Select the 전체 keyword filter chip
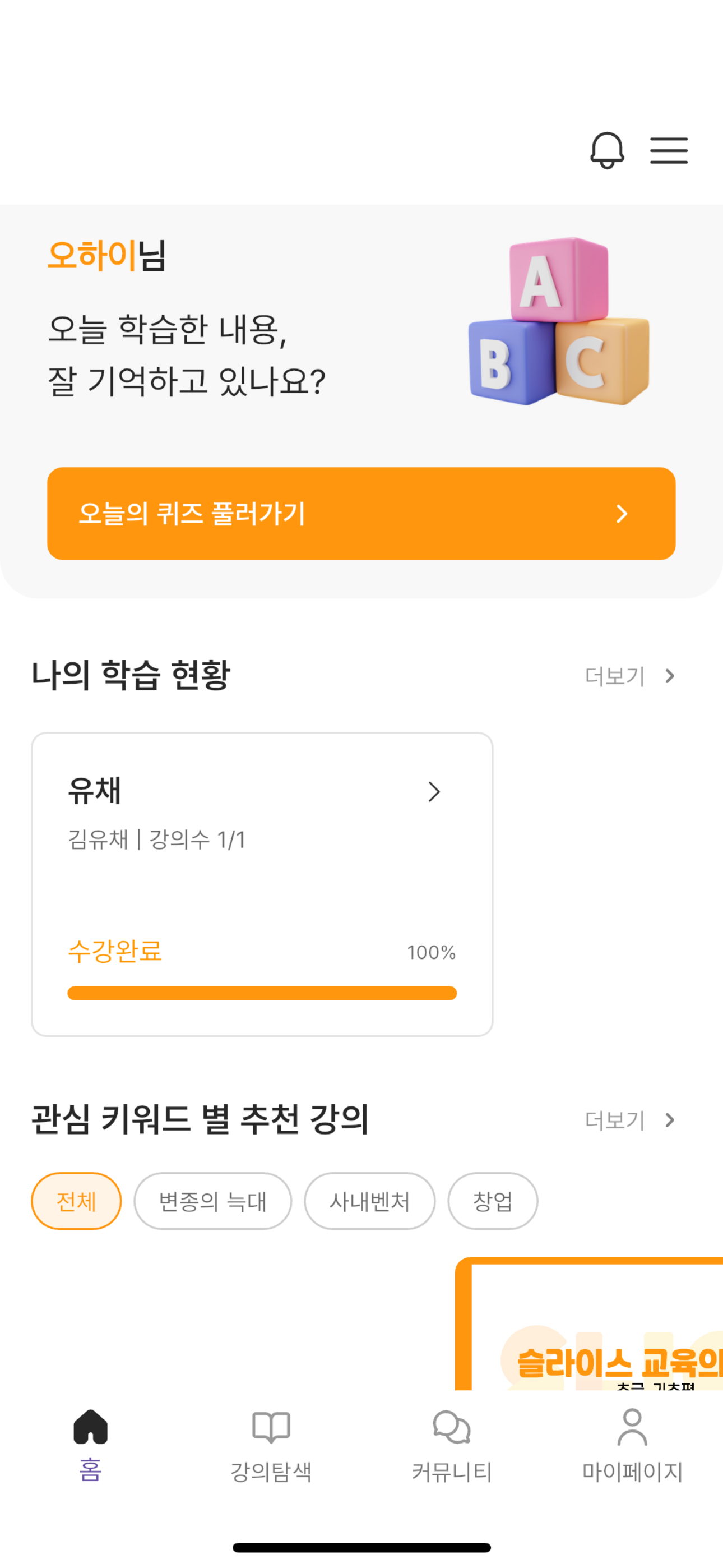 coord(76,1201)
